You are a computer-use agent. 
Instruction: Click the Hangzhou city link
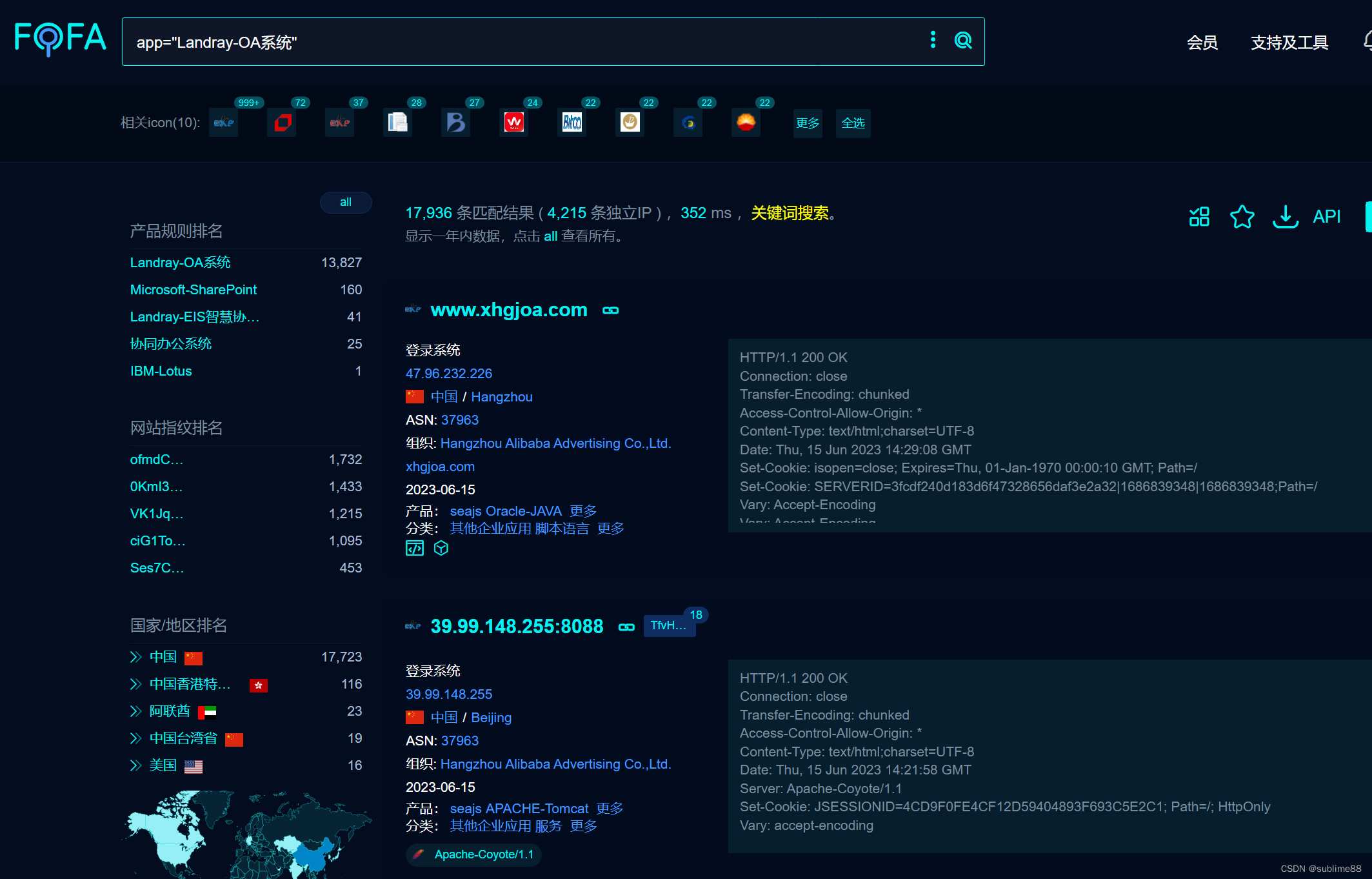502,397
